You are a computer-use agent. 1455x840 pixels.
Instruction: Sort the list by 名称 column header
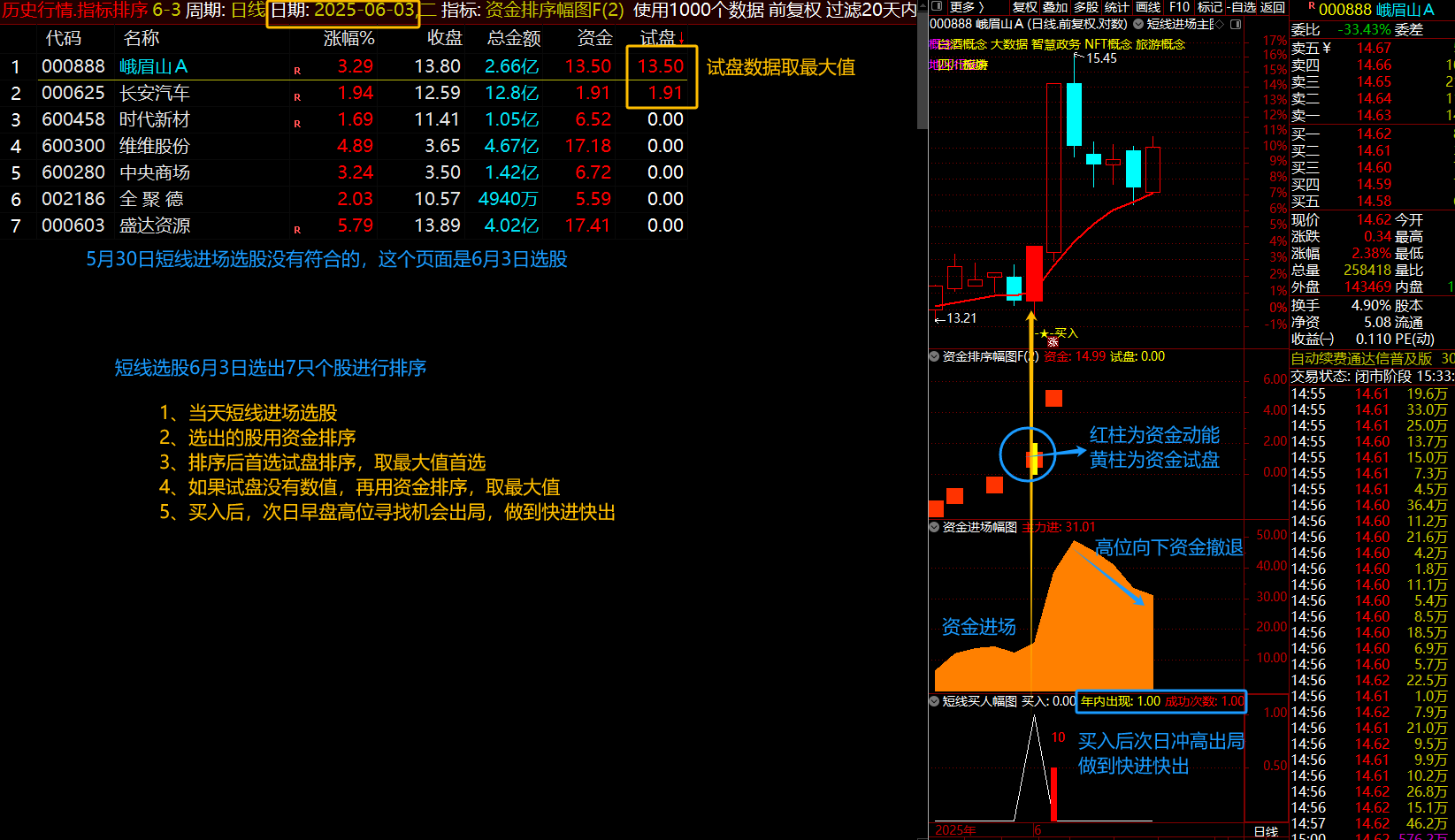click(142, 38)
